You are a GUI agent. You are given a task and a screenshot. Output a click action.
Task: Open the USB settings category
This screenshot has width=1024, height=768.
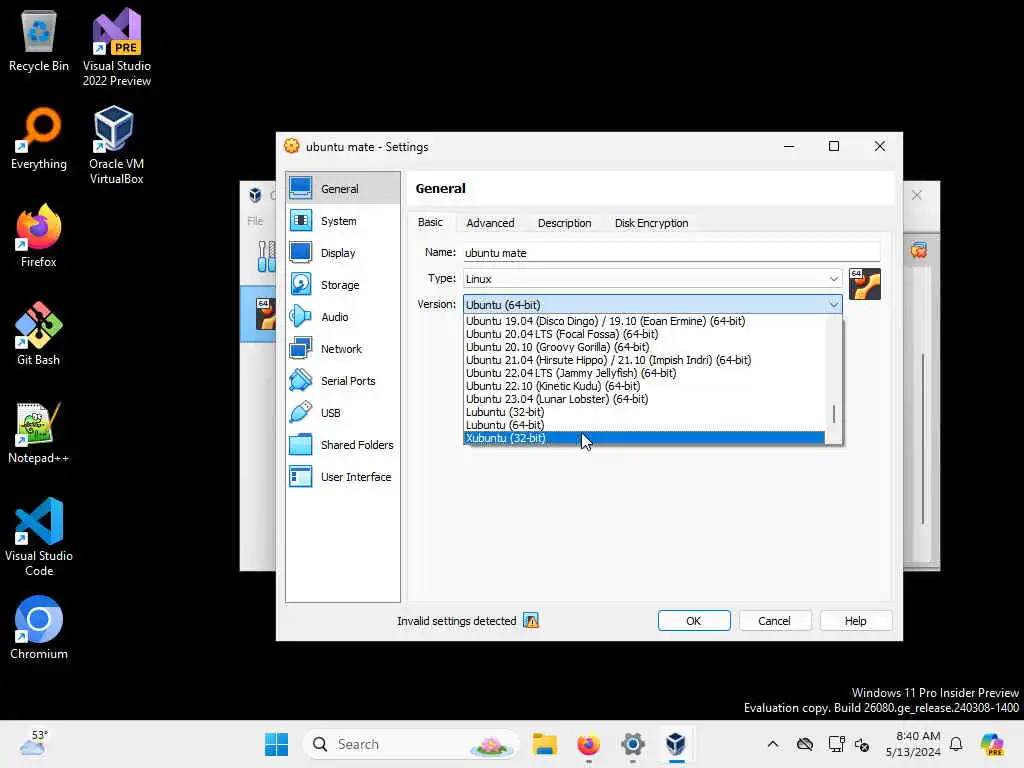coord(343,413)
